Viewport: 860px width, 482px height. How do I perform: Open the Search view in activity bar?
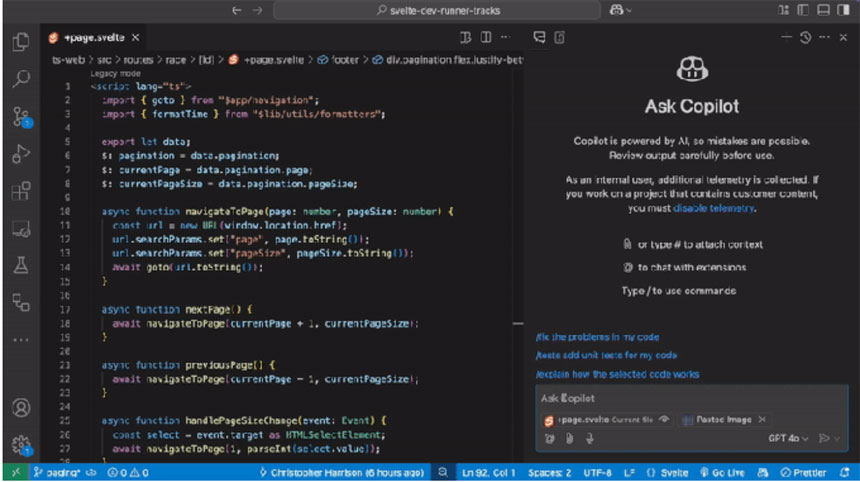coord(21,79)
